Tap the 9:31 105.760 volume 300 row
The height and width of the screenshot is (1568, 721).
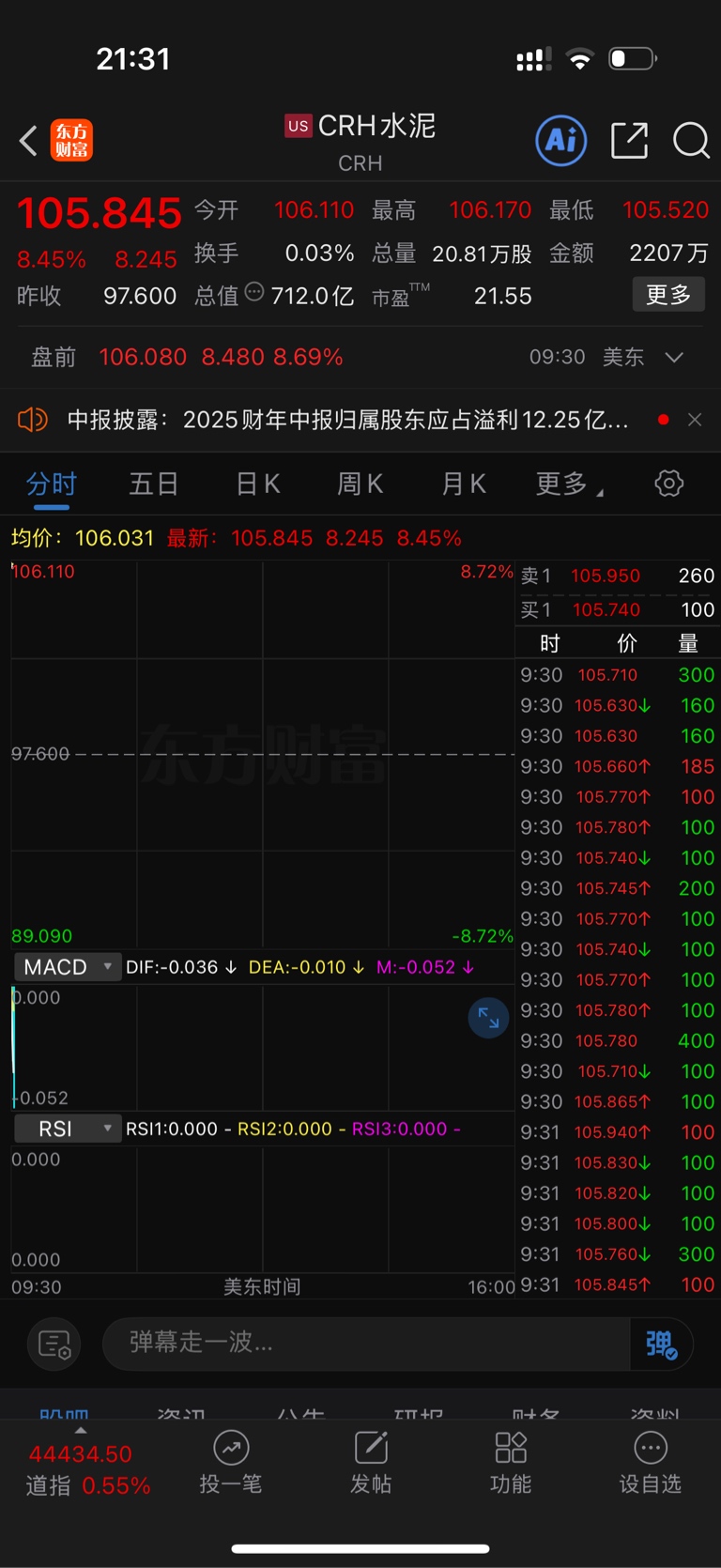pos(618,1254)
